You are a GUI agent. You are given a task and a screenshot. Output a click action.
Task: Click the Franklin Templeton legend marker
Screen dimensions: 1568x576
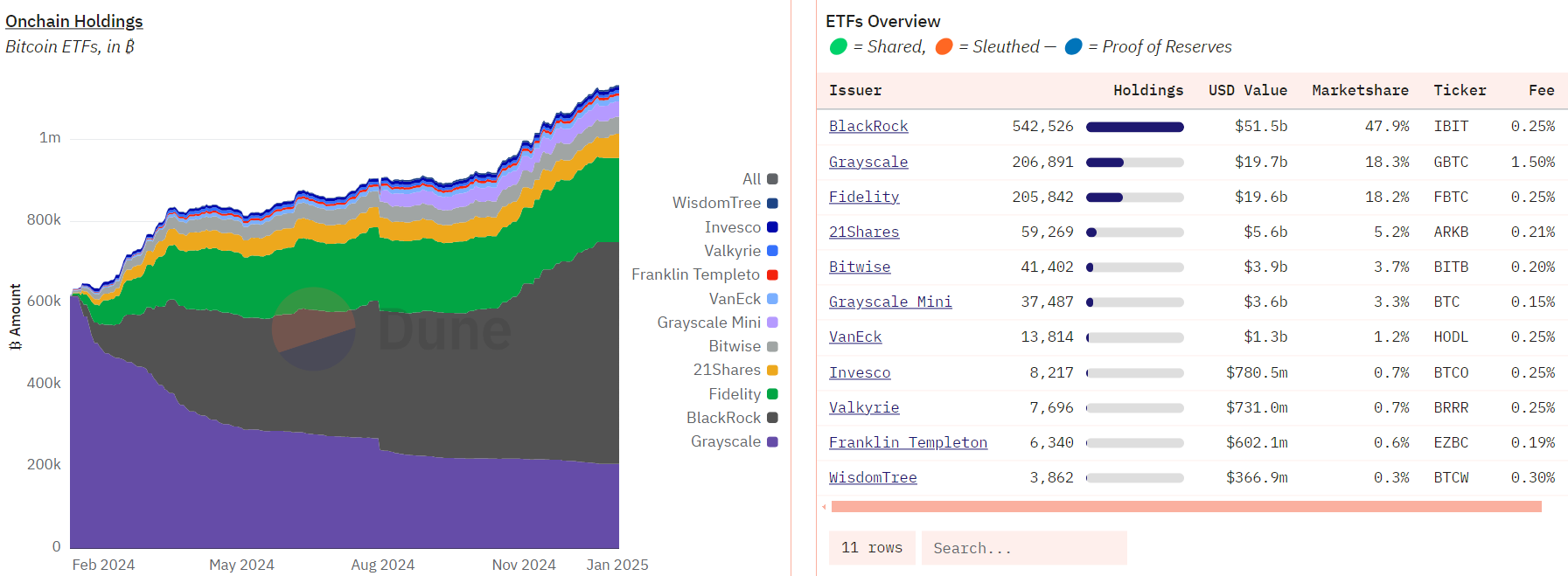tap(772, 274)
